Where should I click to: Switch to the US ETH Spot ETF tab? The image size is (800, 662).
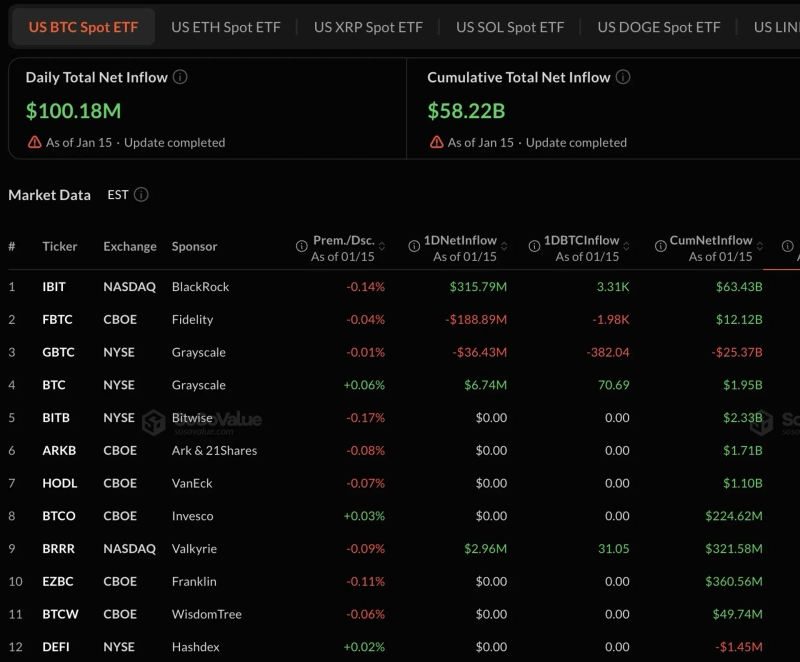click(226, 27)
